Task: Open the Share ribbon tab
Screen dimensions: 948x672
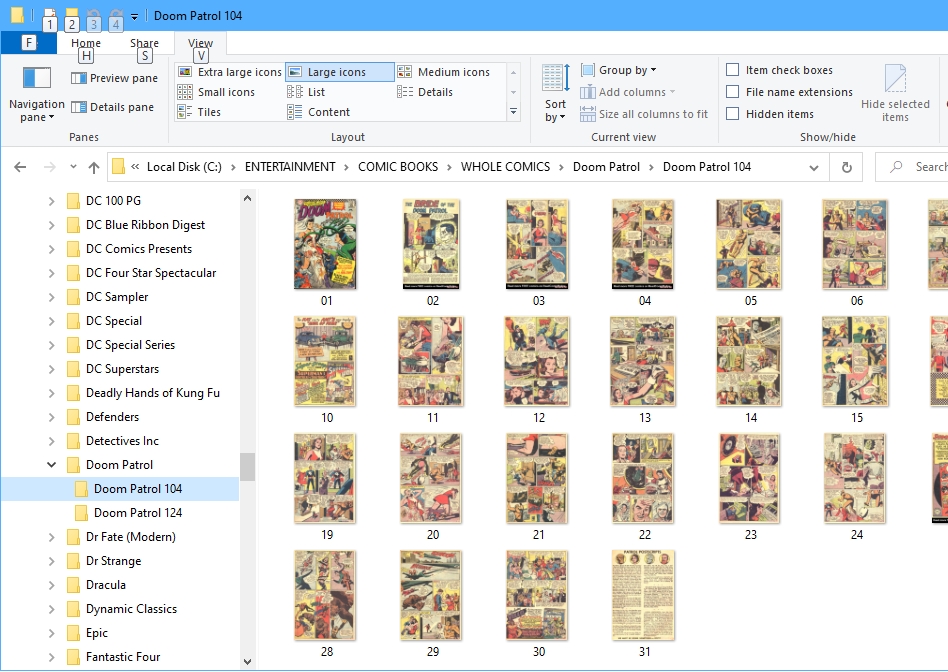Action: (144, 43)
